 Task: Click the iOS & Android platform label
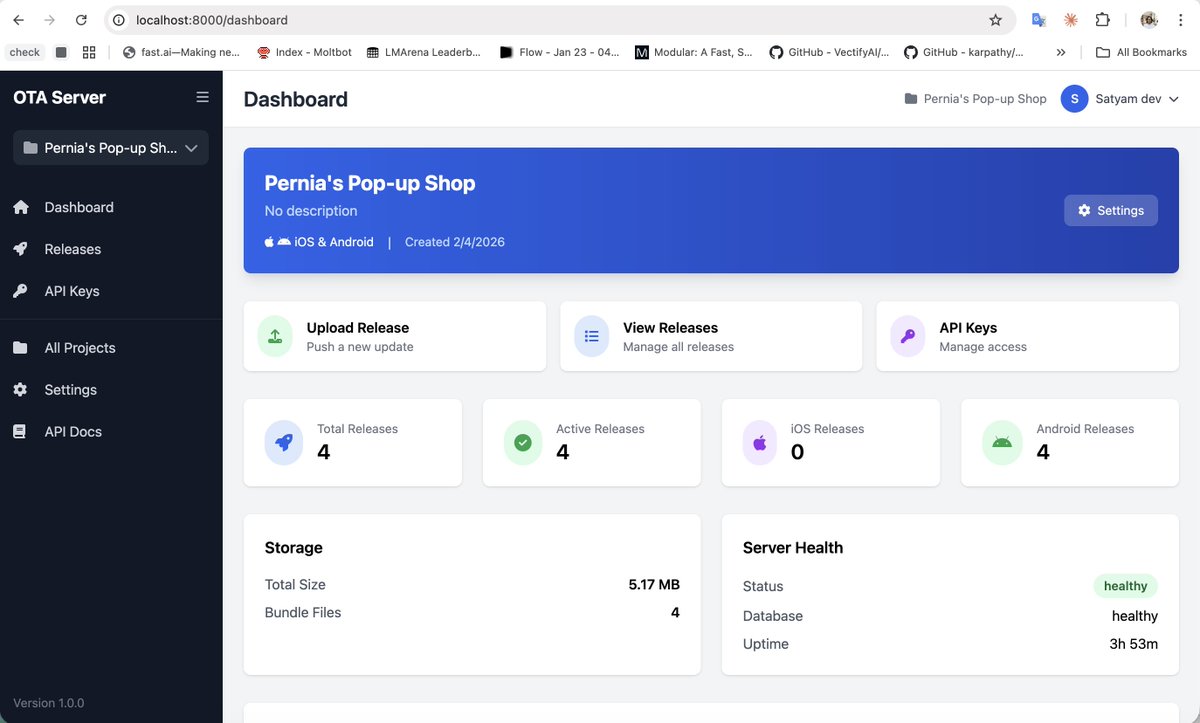(x=334, y=242)
